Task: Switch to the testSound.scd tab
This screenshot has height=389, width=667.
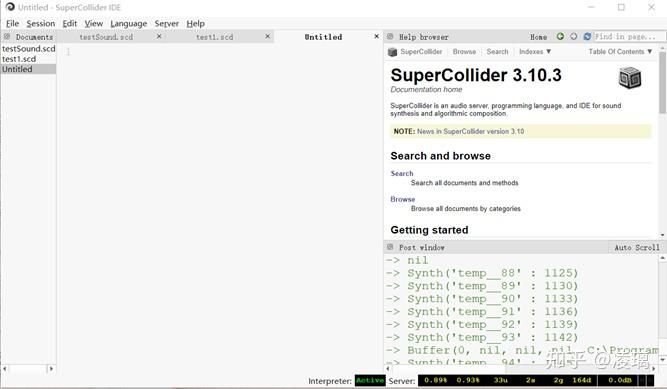Action: pos(106,37)
